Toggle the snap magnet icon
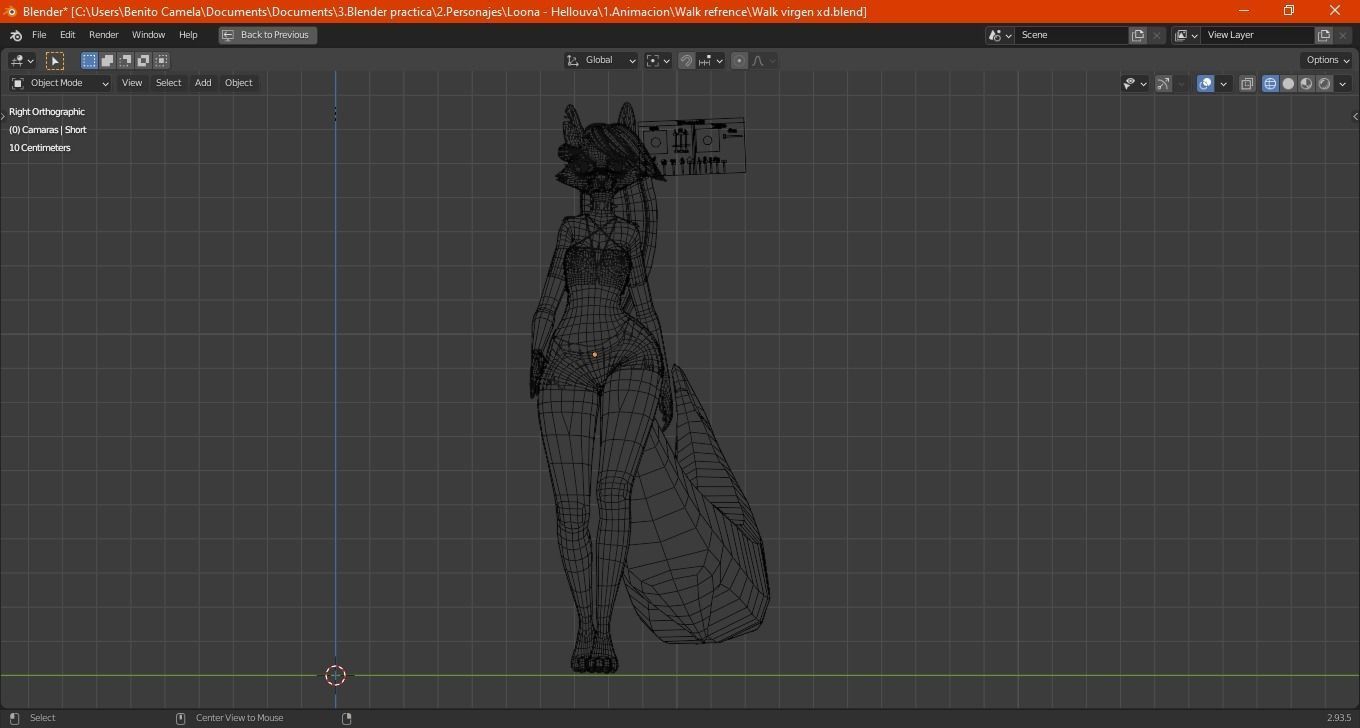 pyautogui.click(x=686, y=61)
